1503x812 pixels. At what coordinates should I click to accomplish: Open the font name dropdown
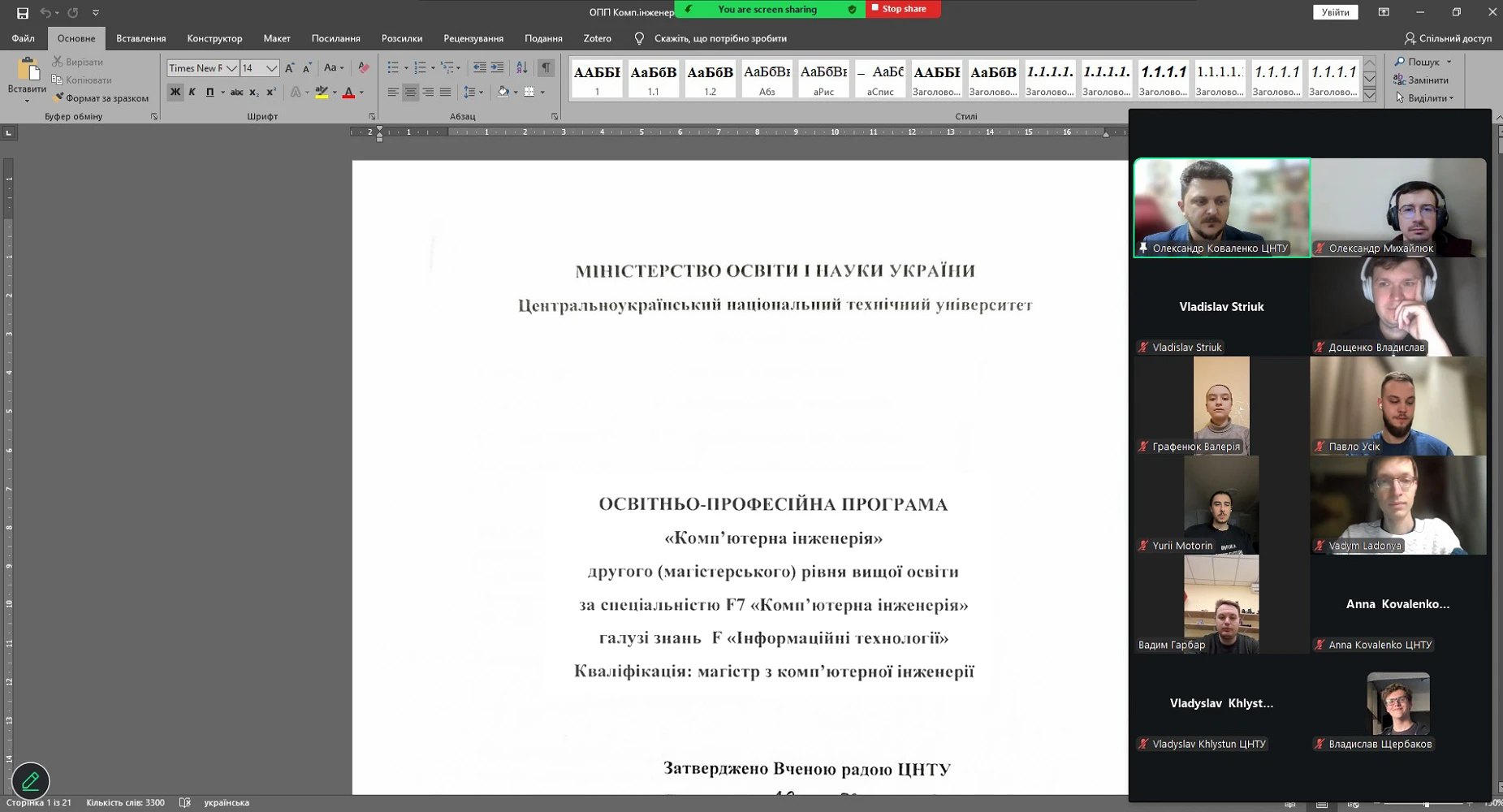click(231, 68)
